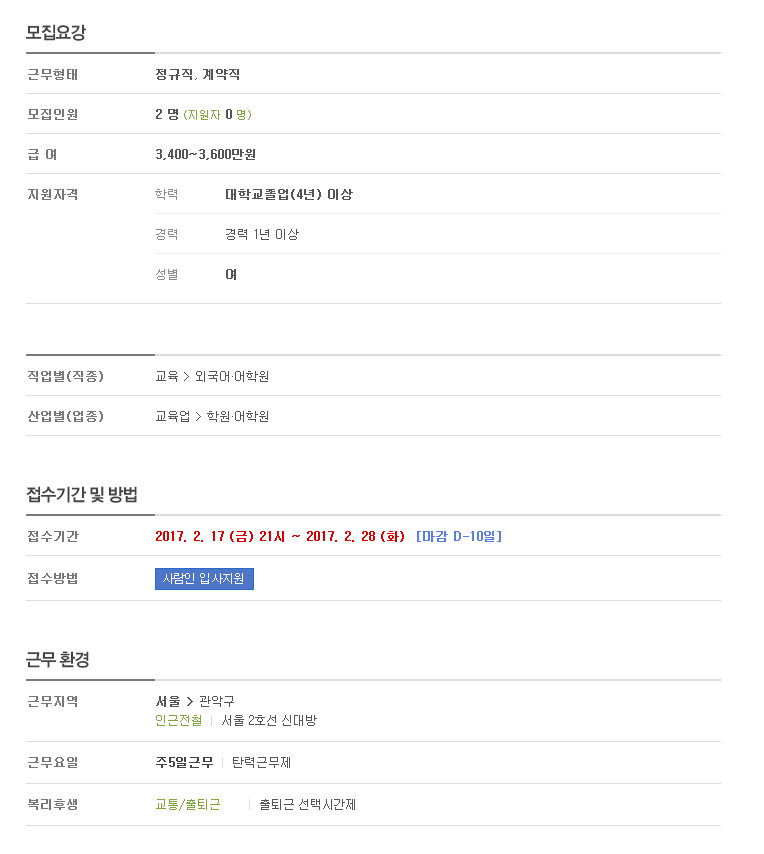Screen dimensions: 764x854
Task: Select the 서울 > 관악구 location text
Action: click(195, 701)
